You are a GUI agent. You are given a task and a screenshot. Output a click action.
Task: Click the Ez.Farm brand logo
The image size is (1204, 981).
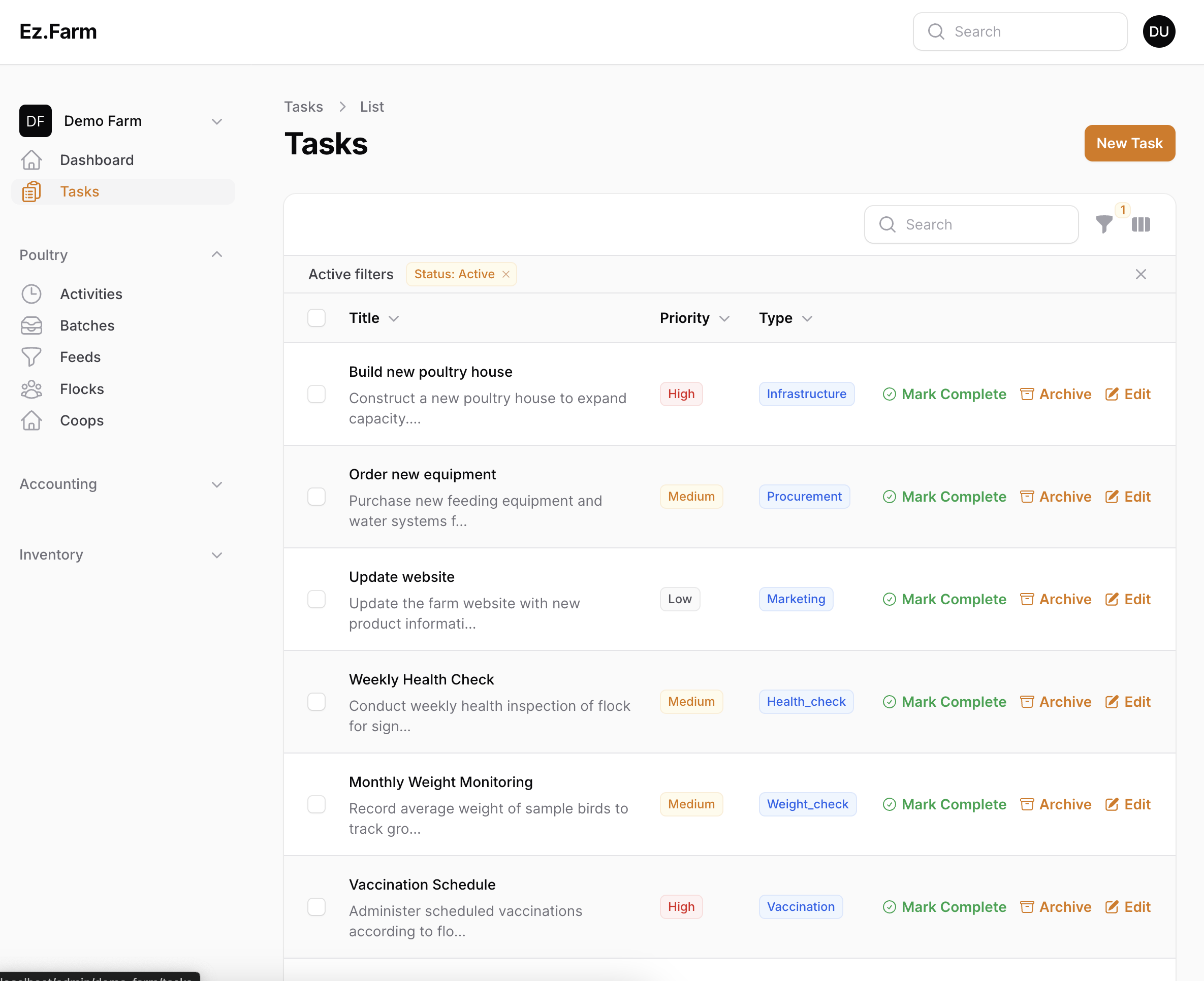point(58,31)
